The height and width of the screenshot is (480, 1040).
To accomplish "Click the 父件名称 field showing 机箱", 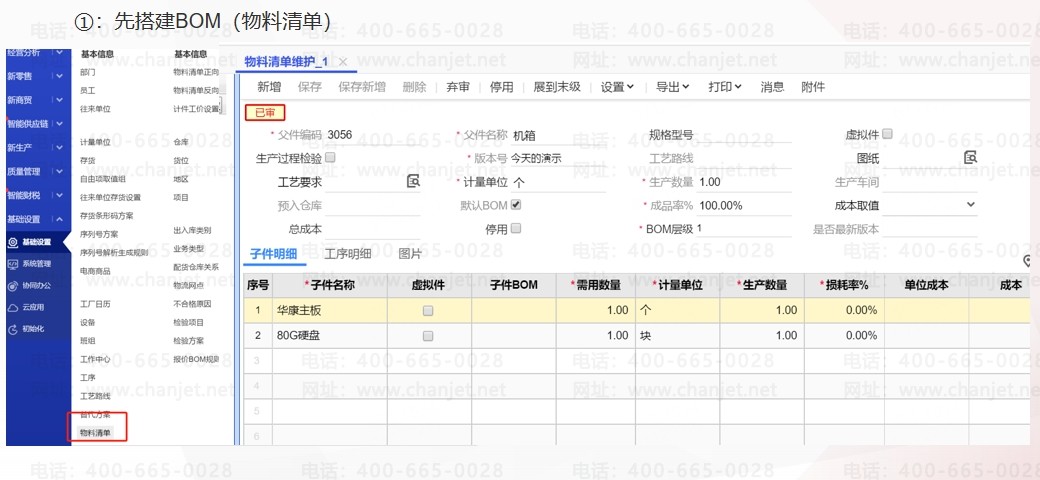I will (558, 135).
